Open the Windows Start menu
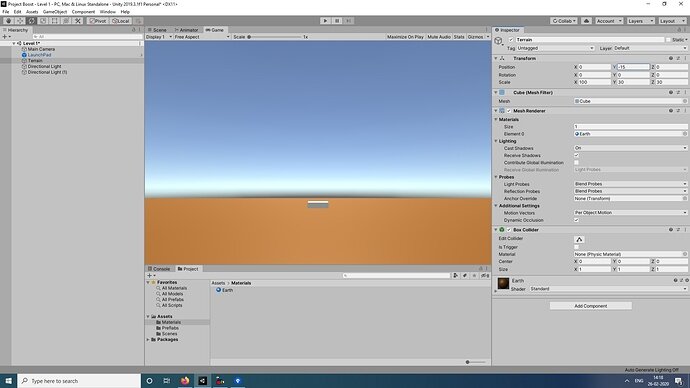The image size is (690, 388). [8, 381]
